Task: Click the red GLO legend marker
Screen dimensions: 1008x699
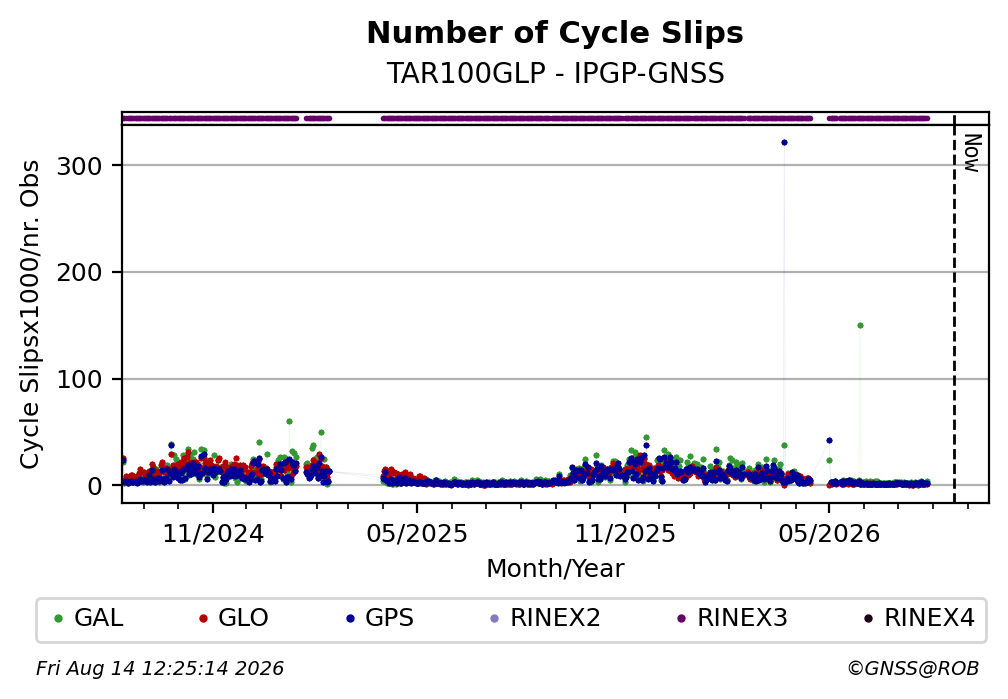Action: (204, 619)
